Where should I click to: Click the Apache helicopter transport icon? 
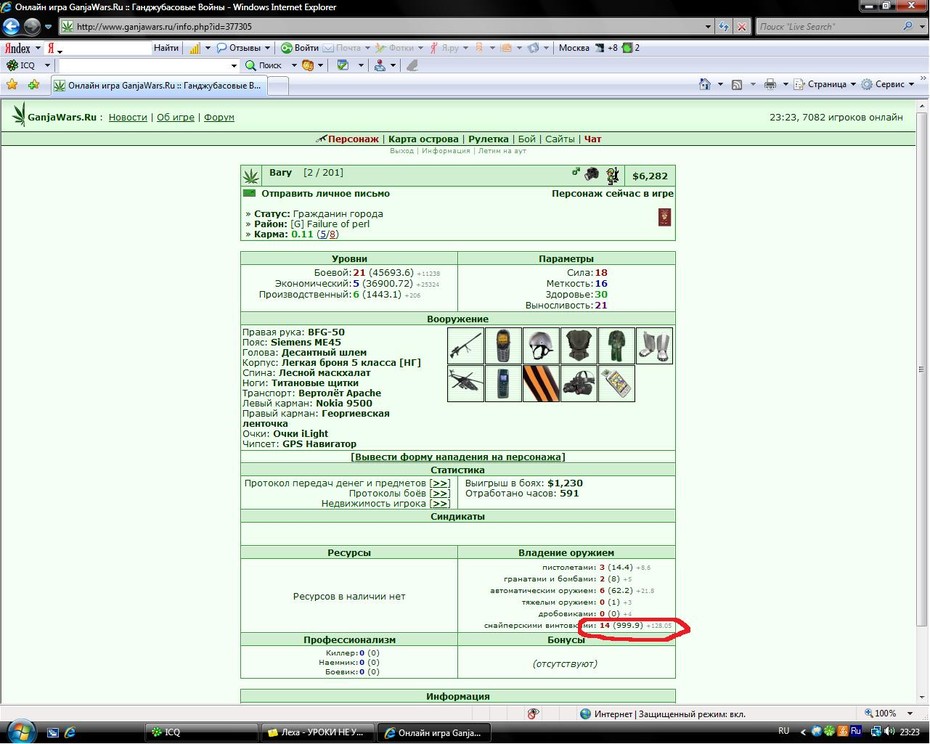(465, 383)
